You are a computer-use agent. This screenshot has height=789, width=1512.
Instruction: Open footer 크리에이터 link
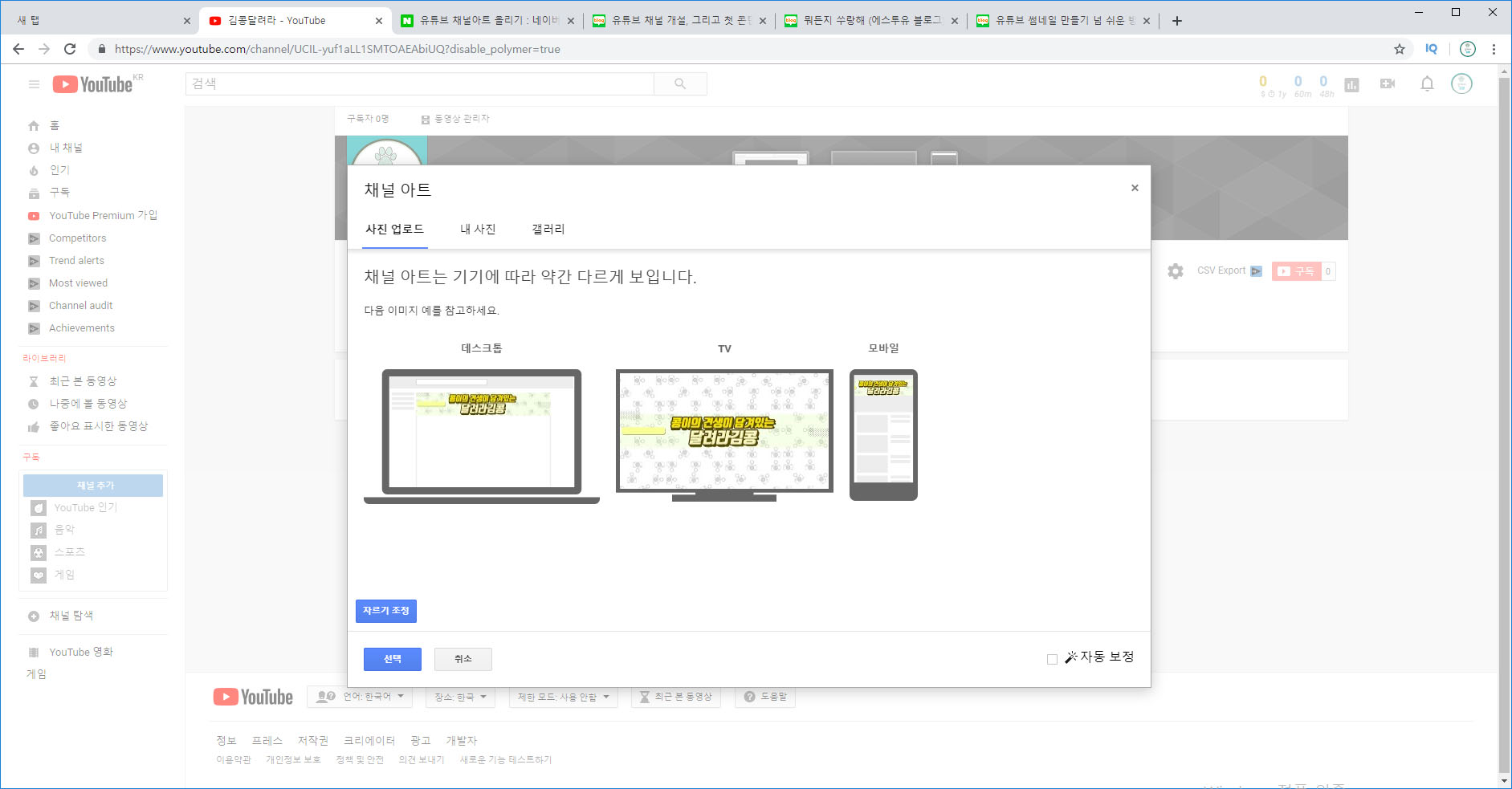click(x=369, y=740)
